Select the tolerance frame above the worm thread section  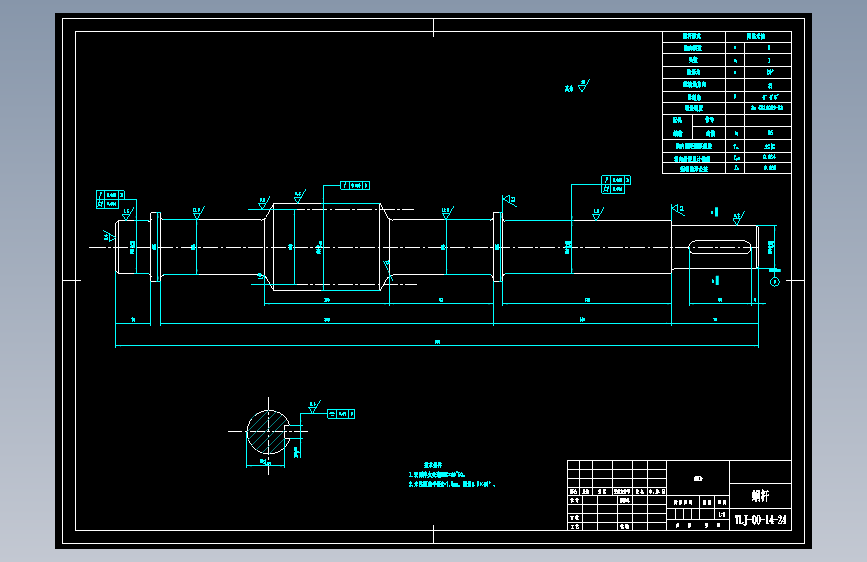(x=354, y=185)
